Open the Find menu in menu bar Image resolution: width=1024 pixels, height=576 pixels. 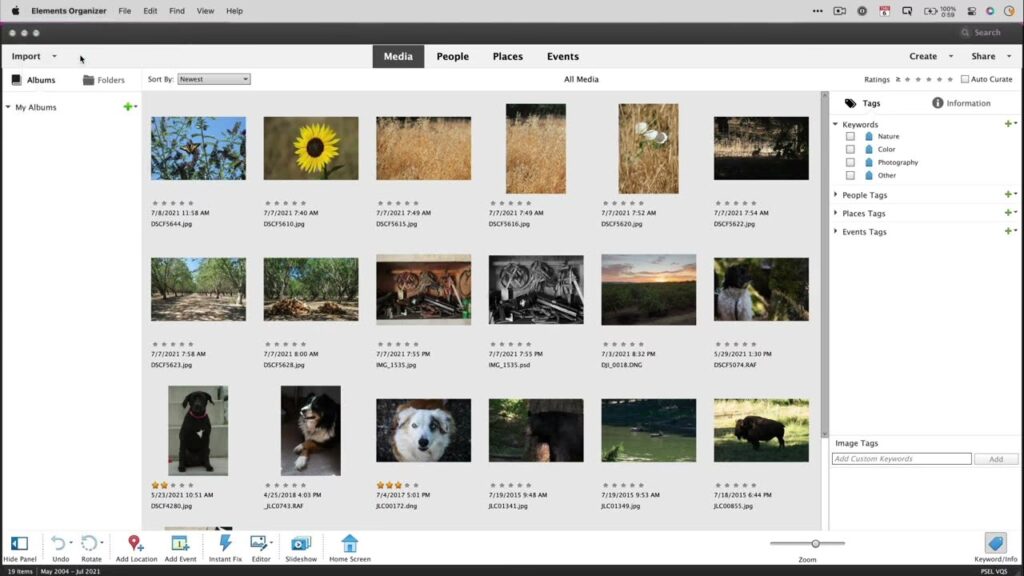[x=176, y=11]
